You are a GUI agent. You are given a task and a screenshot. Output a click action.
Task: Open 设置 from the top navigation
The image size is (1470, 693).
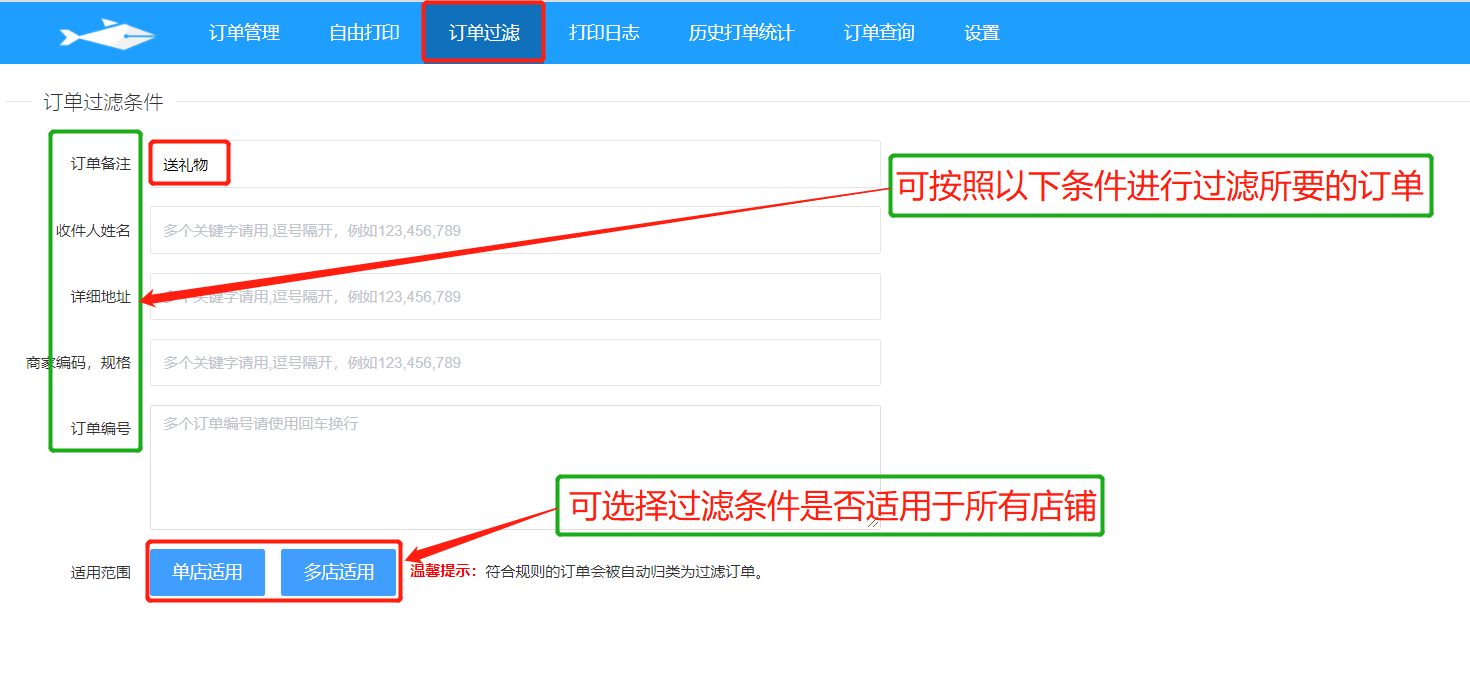[982, 33]
